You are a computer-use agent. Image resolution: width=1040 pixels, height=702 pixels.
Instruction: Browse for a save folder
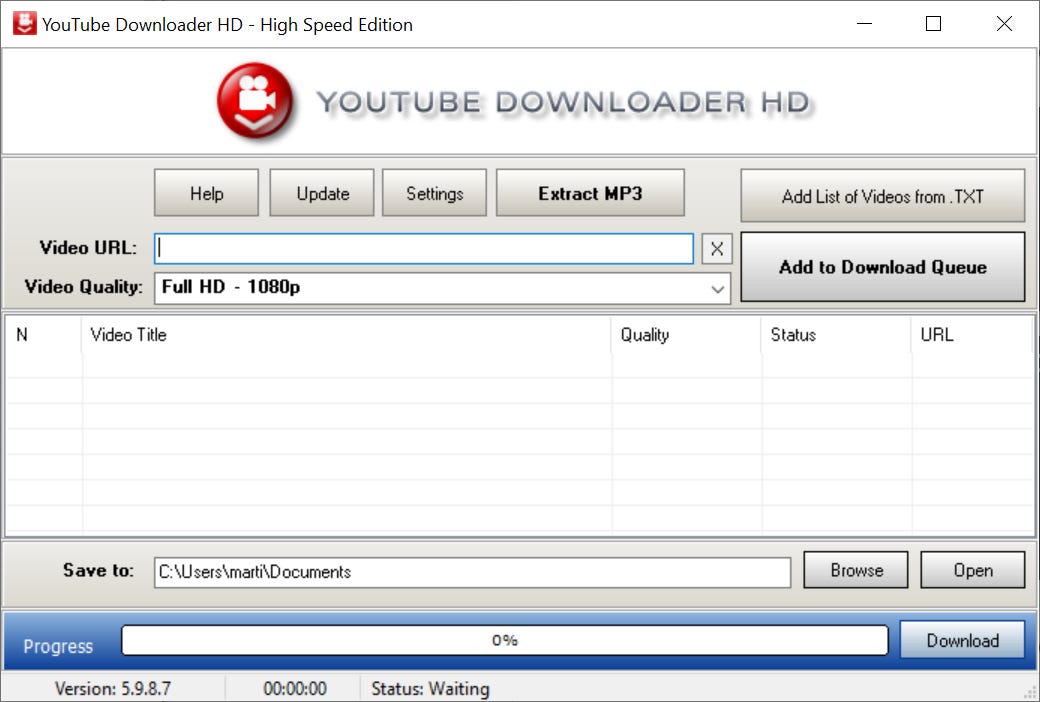point(856,570)
